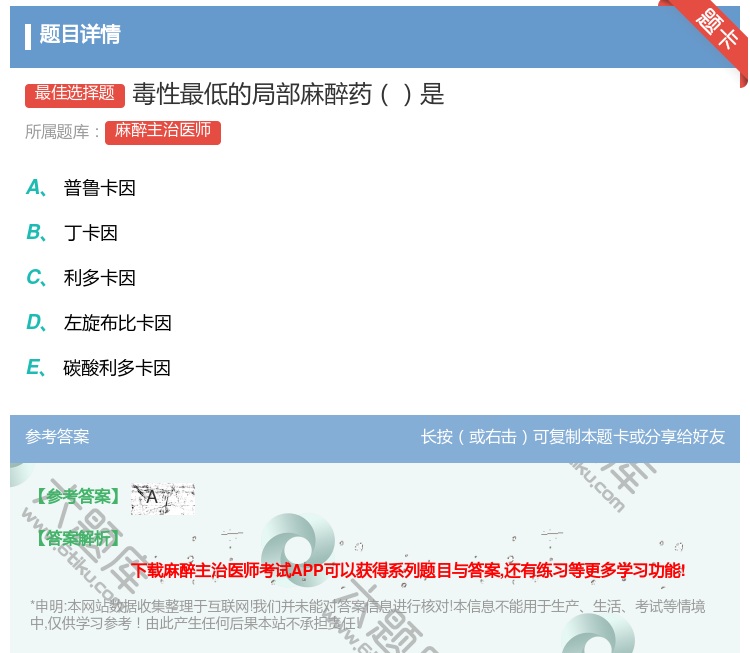Open the red 下载麻醉主治医师考试APP promo link
Screen dimensions: 750x653
click(408, 570)
